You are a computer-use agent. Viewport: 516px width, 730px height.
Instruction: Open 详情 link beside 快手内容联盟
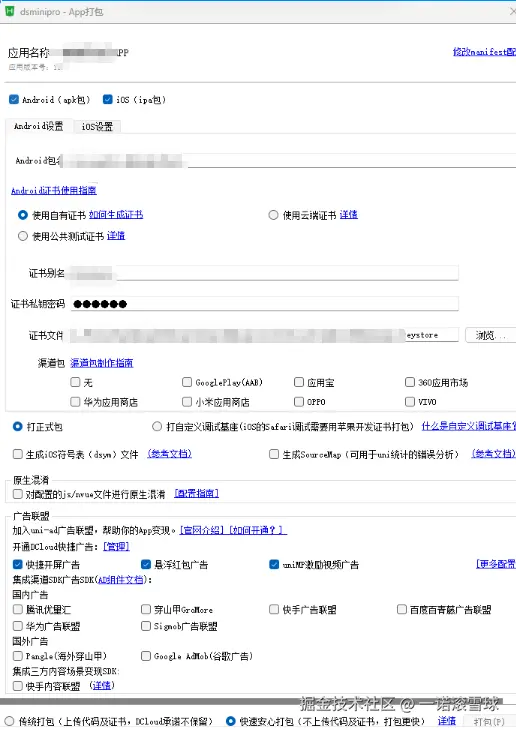[x=102, y=685]
